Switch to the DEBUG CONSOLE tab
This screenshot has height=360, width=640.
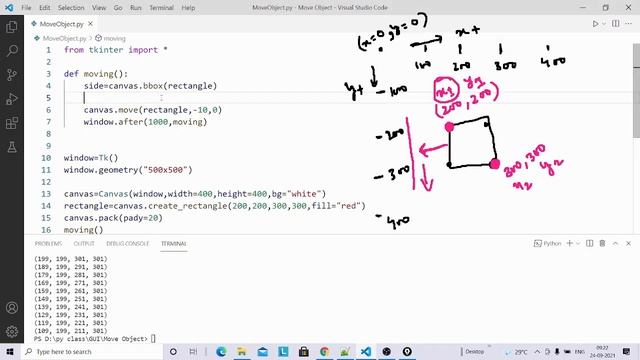pyautogui.click(x=127, y=243)
